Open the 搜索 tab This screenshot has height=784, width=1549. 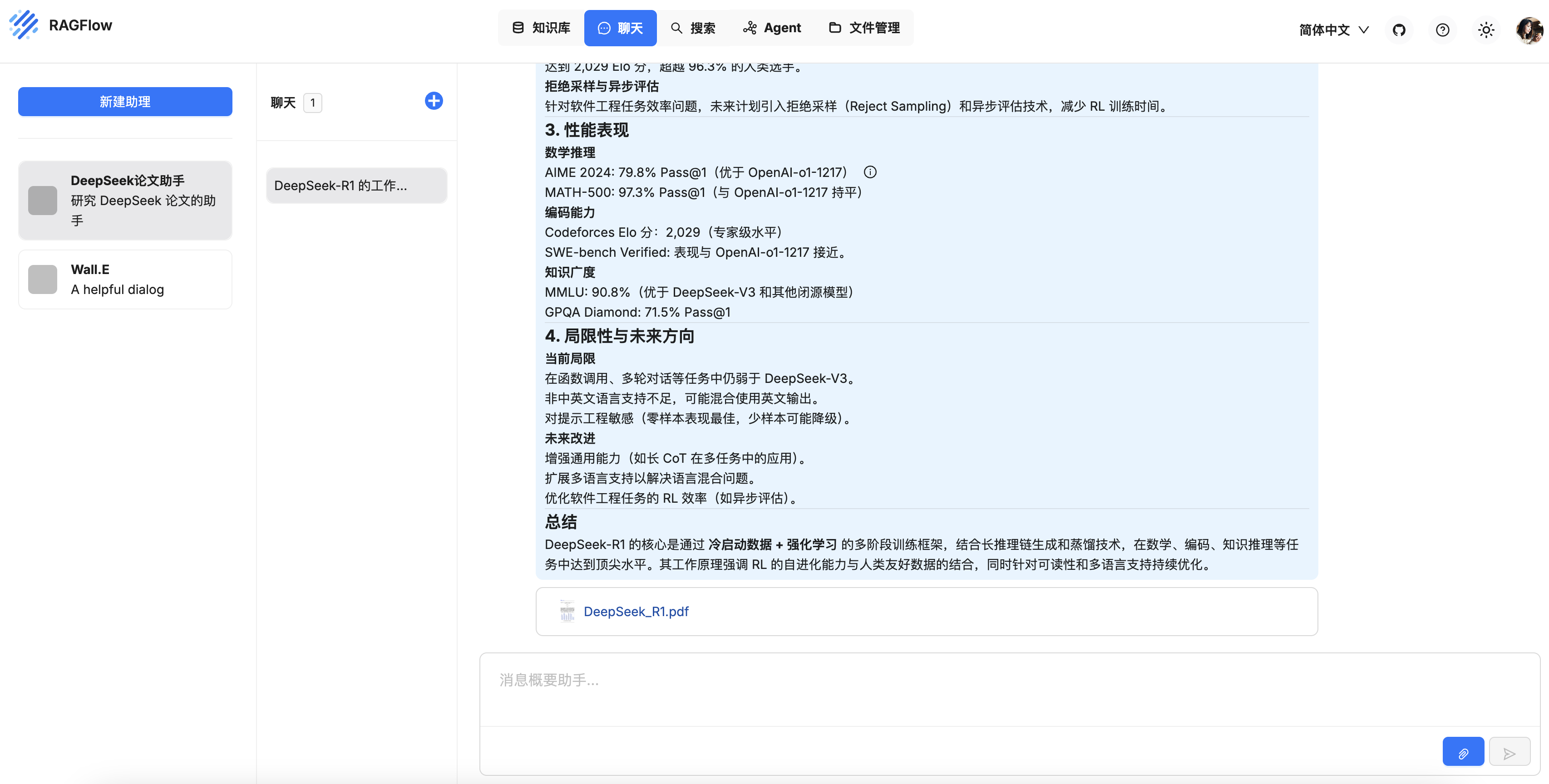click(693, 28)
